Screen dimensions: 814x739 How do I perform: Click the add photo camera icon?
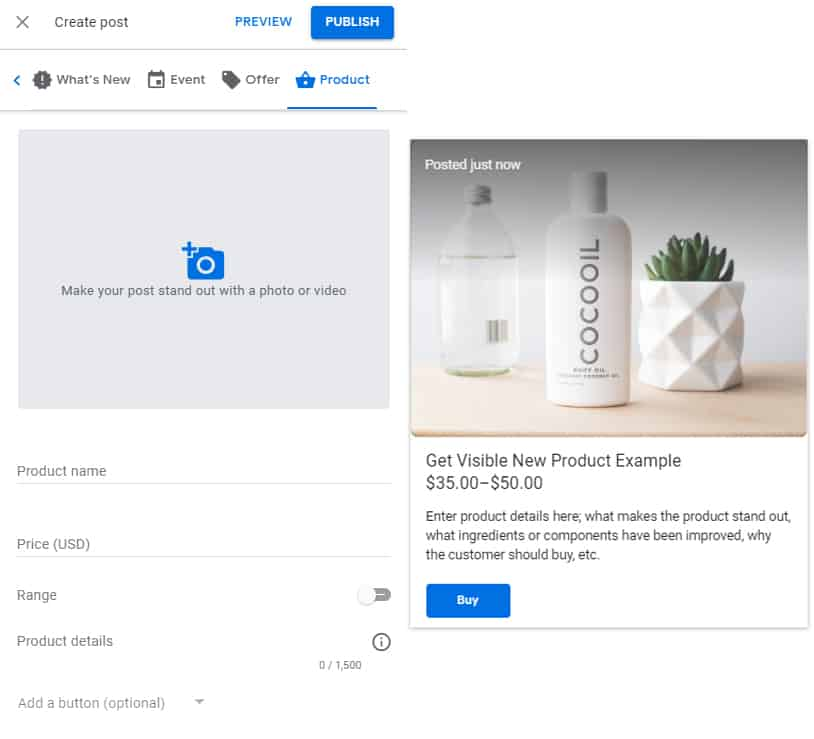click(203, 261)
